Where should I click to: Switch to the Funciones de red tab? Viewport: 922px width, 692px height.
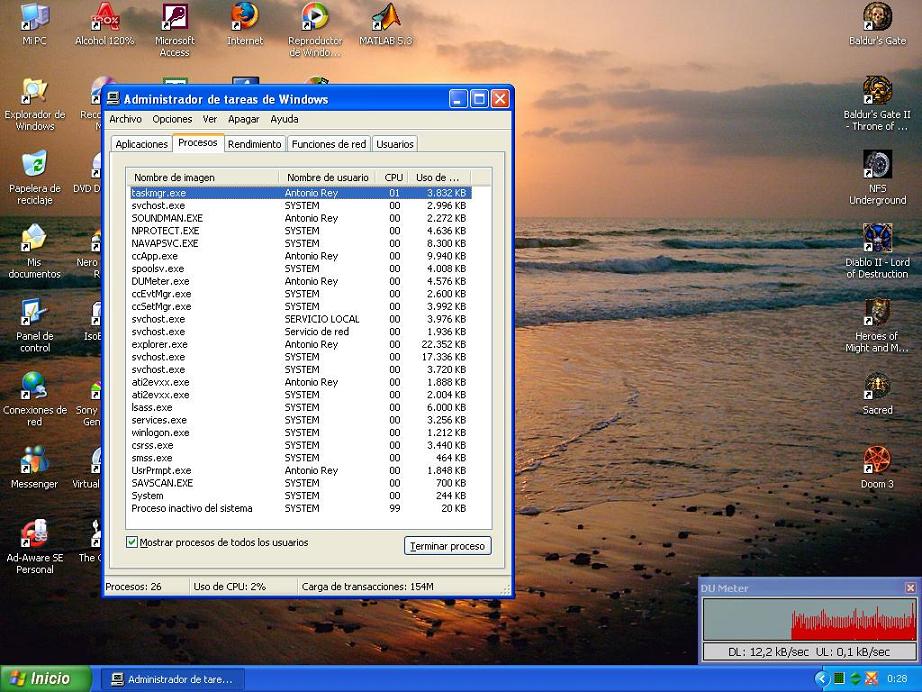(329, 144)
